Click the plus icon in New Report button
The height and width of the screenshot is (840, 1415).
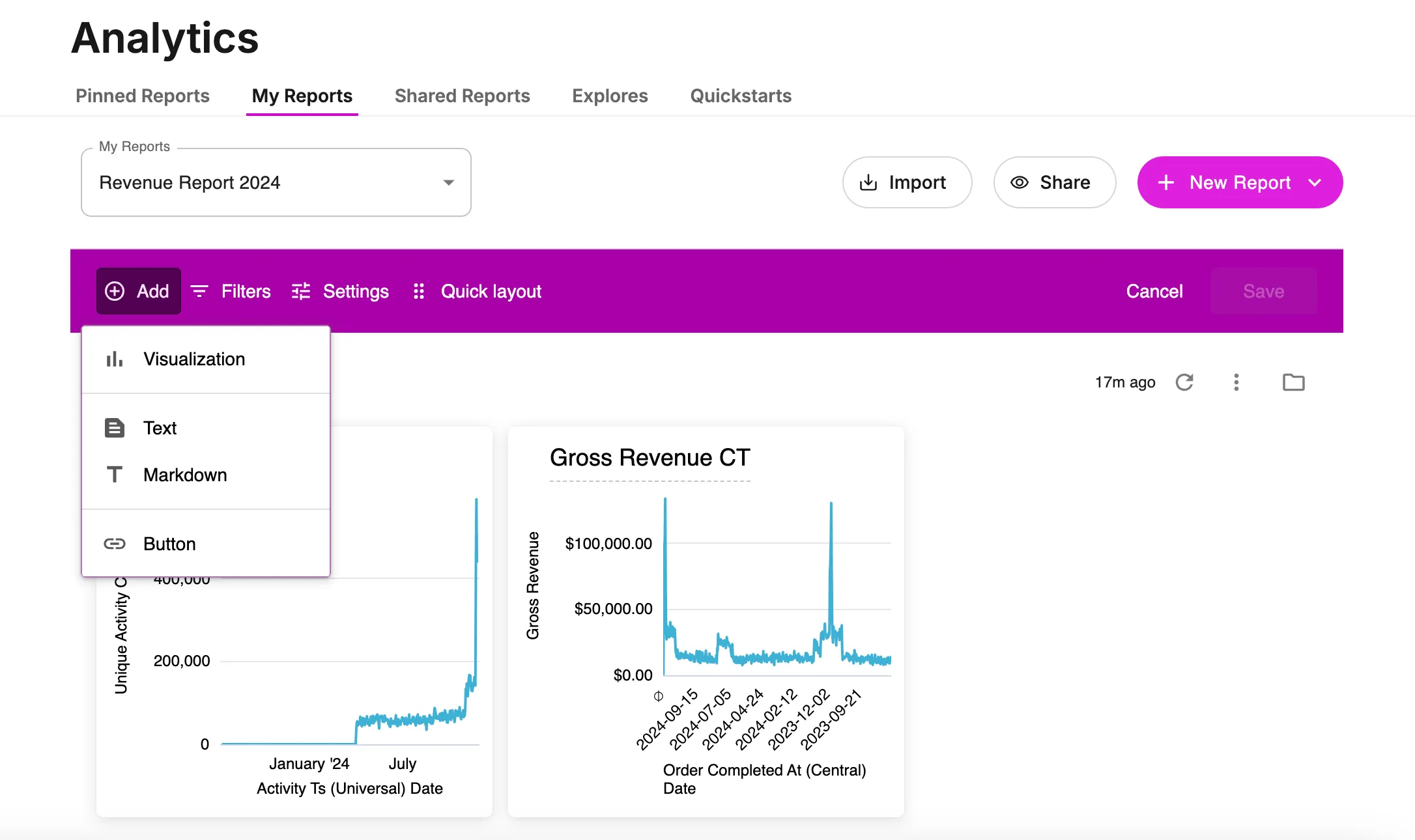point(1166,183)
